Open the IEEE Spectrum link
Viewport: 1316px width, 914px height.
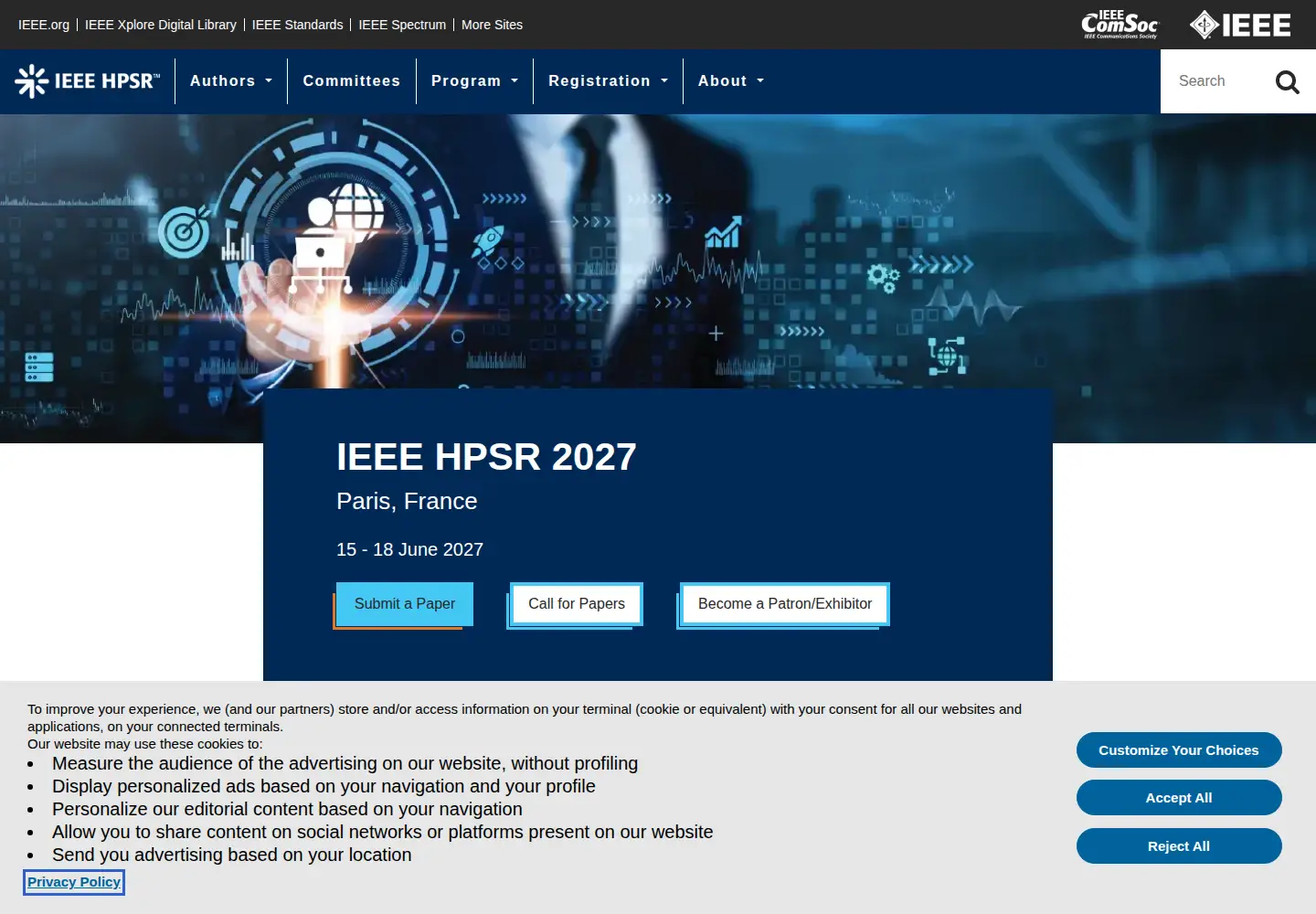pyautogui.click(x=402, y=25)
